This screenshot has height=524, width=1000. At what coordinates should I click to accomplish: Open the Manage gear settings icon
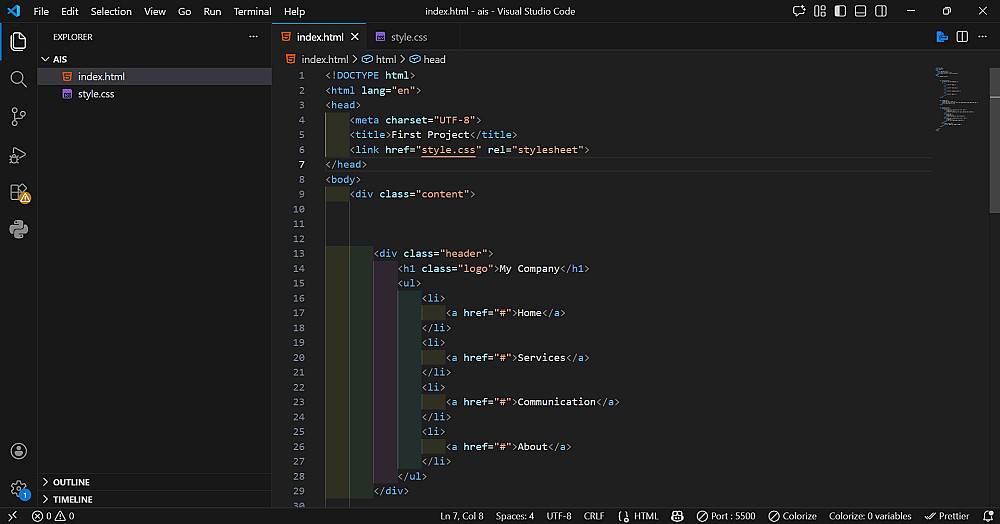(18, 489)
